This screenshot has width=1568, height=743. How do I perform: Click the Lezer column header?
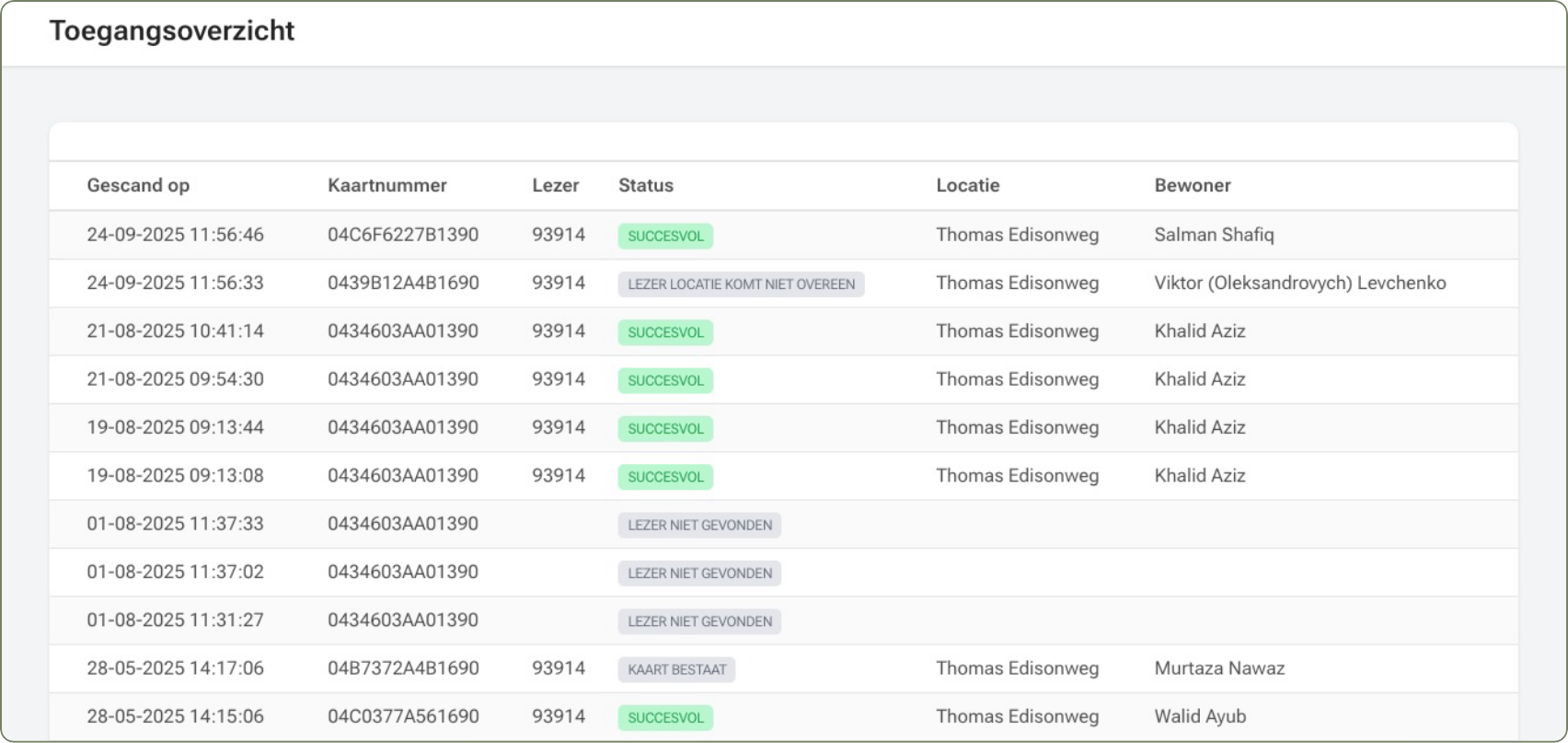556,185
